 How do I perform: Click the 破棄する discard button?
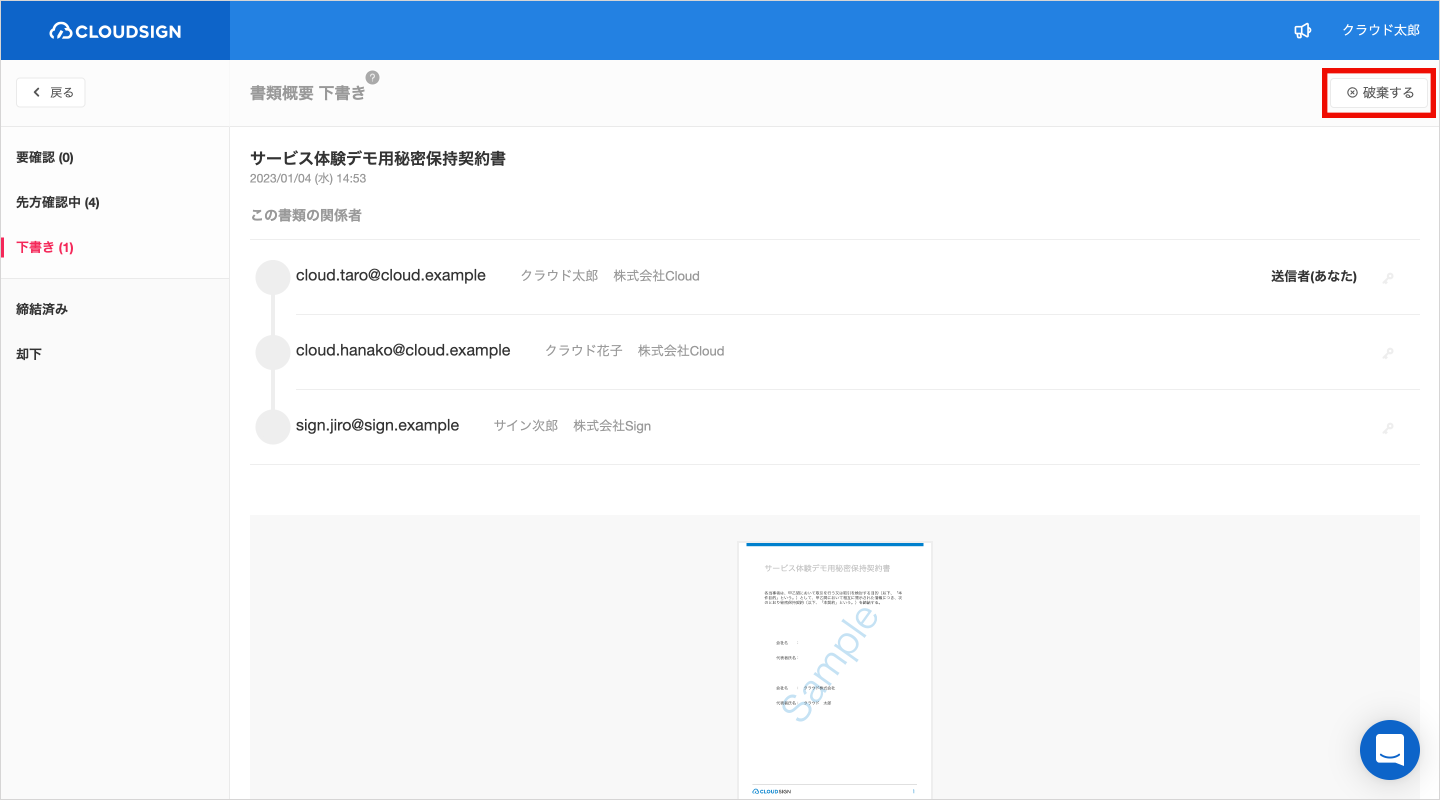[1379, 93]
